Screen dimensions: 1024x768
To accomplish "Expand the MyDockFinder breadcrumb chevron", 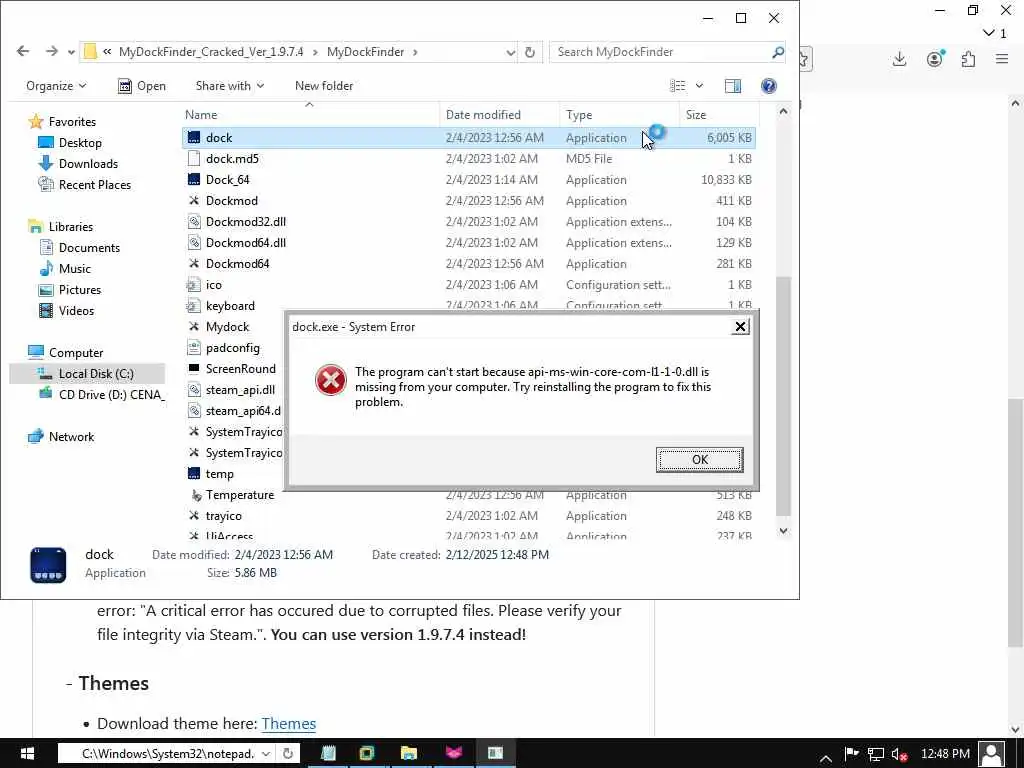I will click(x=415, y=52).
